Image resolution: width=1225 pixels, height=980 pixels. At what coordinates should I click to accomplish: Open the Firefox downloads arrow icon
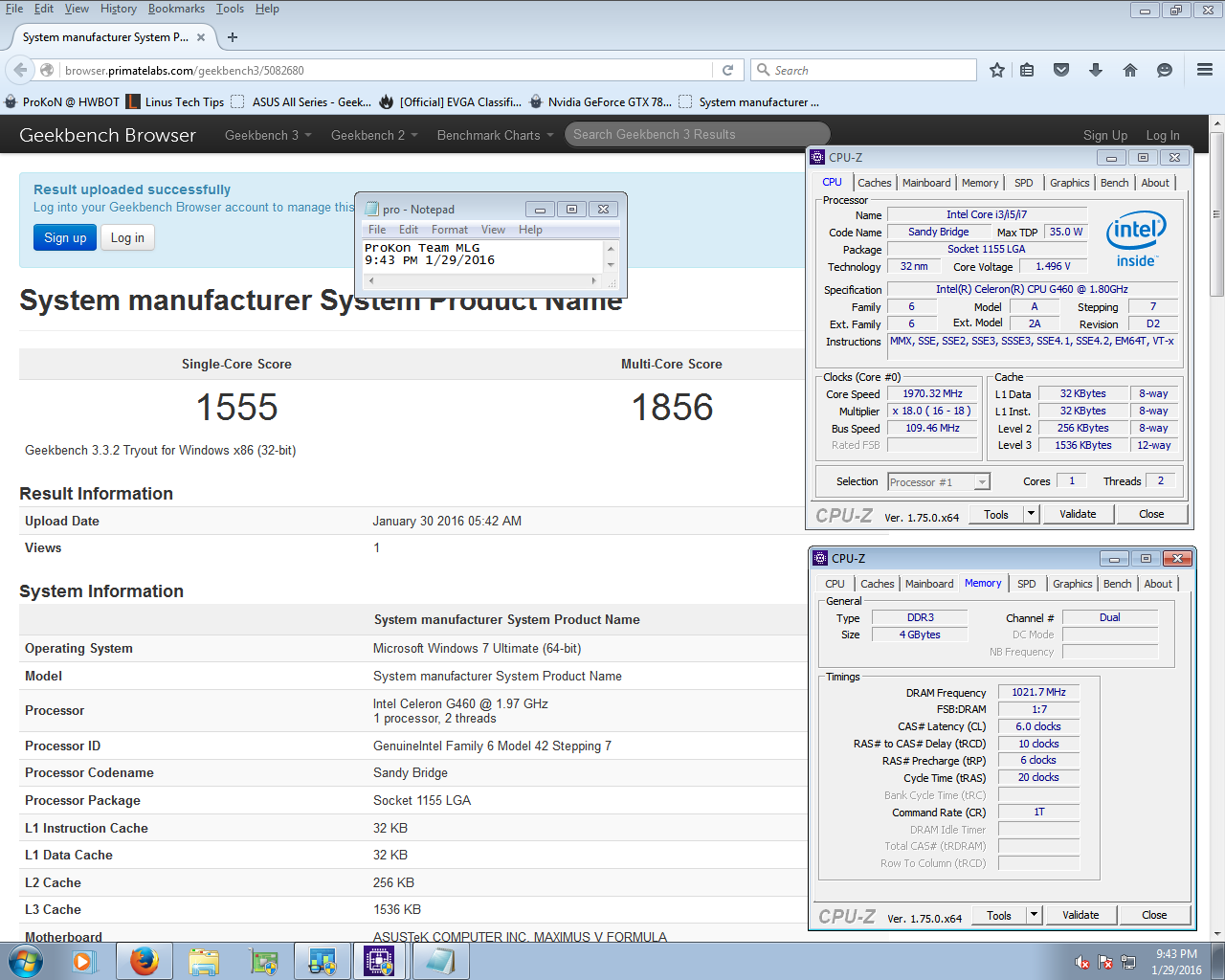pyautogui.click(x=1096, y=70)
